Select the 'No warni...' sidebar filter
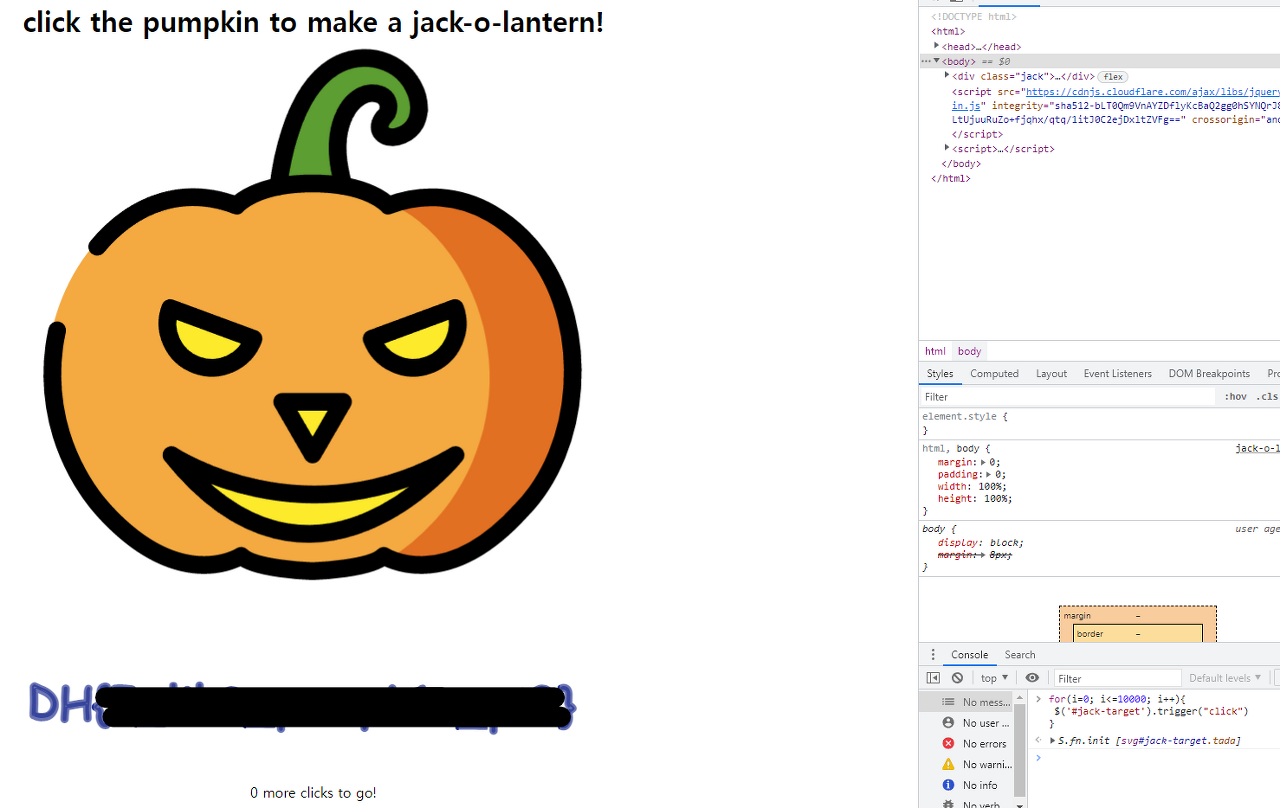 (968, 765)
